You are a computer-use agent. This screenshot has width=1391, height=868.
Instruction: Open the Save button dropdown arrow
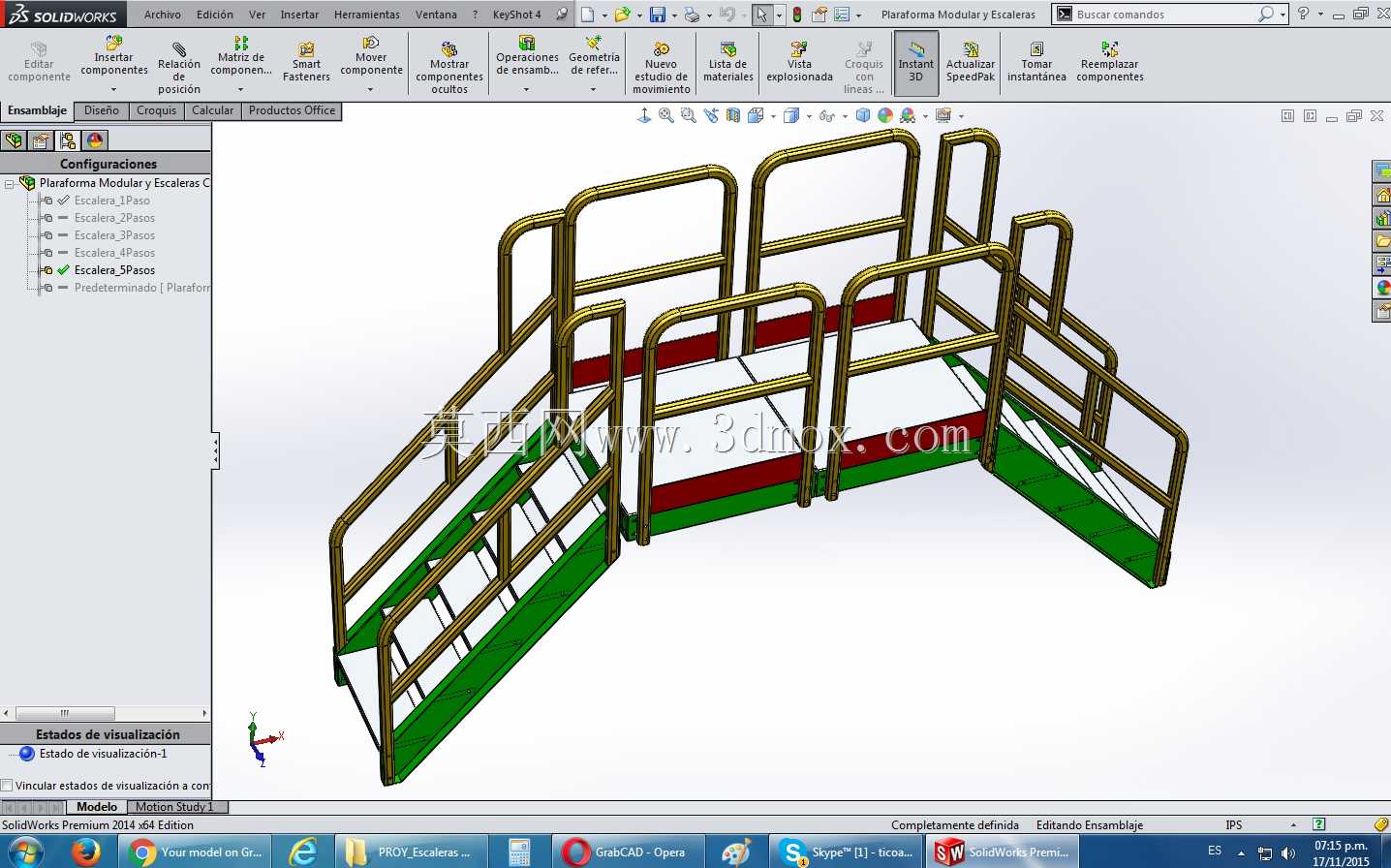[674, 15]
